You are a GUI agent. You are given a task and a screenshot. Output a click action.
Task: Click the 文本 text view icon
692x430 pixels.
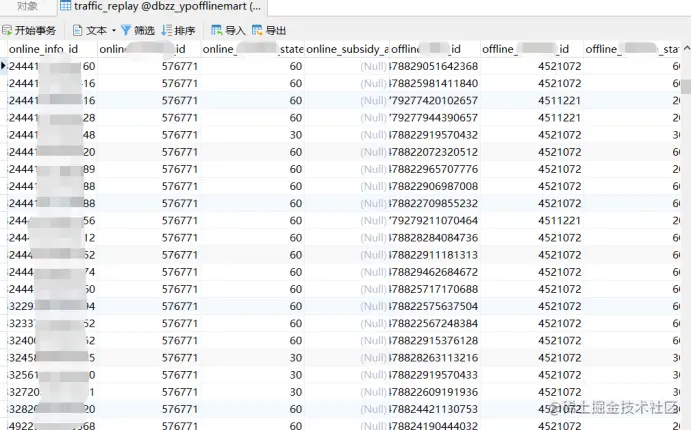point(78,30)
